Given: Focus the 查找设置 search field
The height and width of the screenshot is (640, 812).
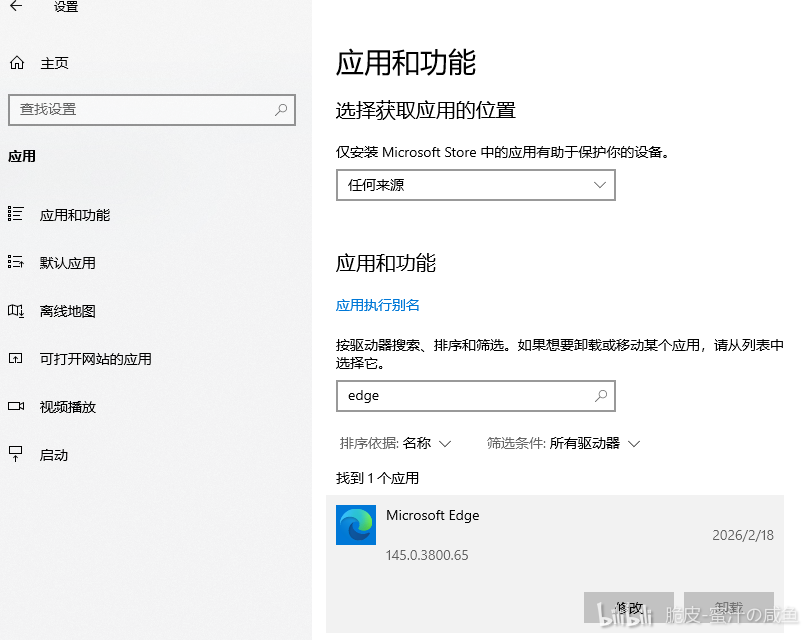Looking at the screenshot, I should [152, 110].
